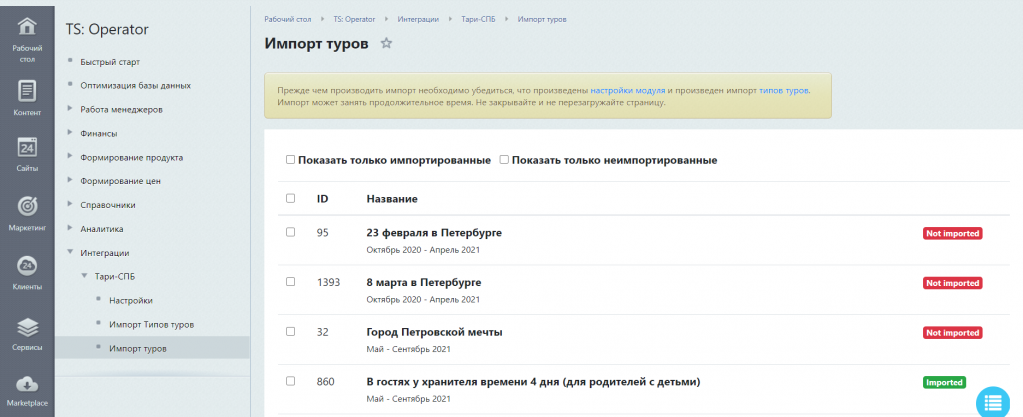Go to Рабочий стол breadcrumb
This screenshot has height=417, width=1023.
pyautogui.click(x=288, y=20)
